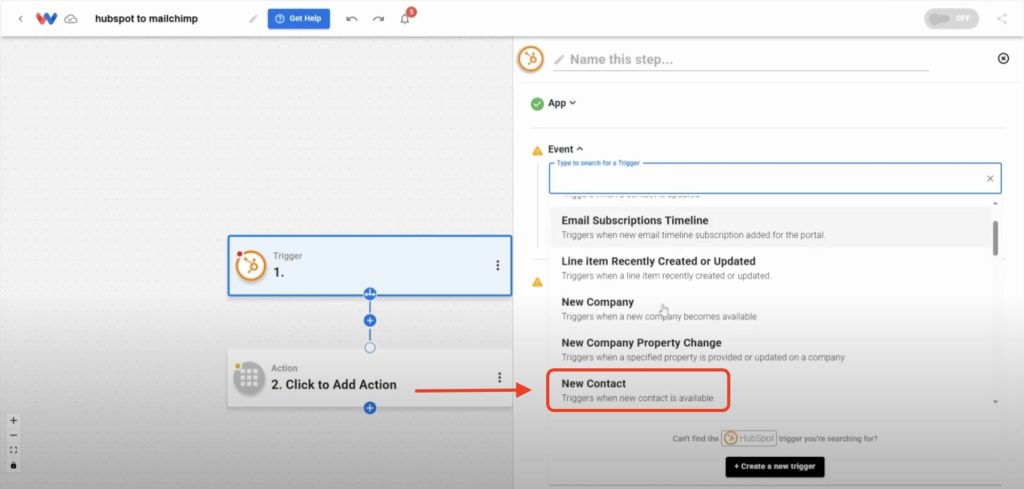Select the New Contact trigger
The image size is (1024, 489).
point(770,390)
